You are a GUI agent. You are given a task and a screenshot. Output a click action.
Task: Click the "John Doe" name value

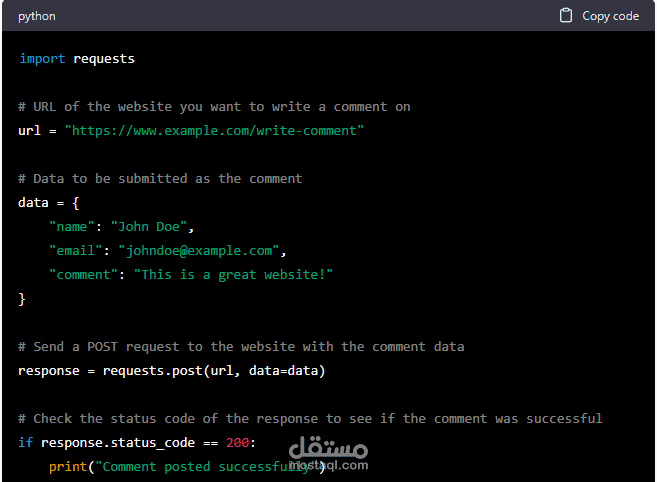point(149,227)
